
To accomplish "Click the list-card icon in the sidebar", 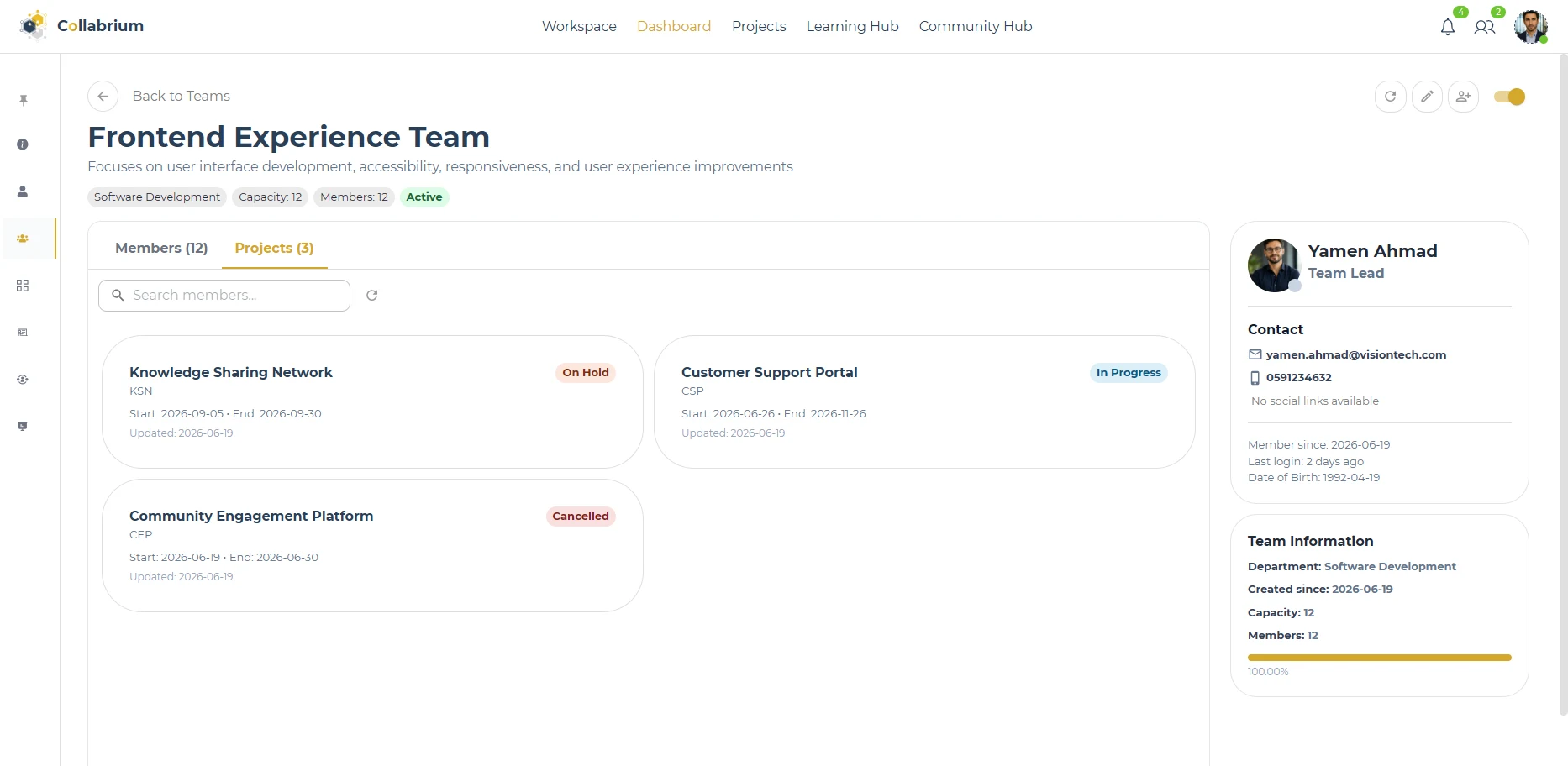I will coord(23,333).
